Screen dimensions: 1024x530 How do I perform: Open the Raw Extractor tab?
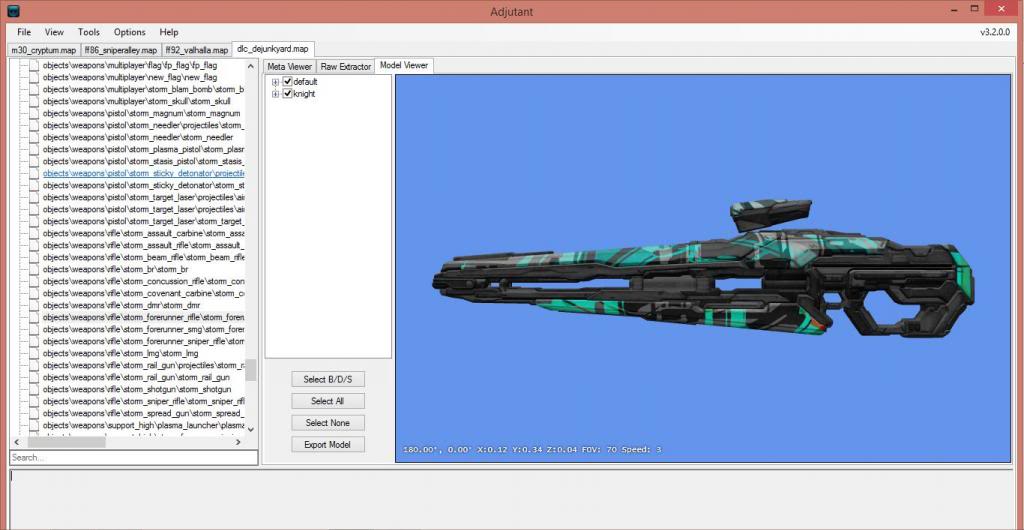(x=345, y=67)
